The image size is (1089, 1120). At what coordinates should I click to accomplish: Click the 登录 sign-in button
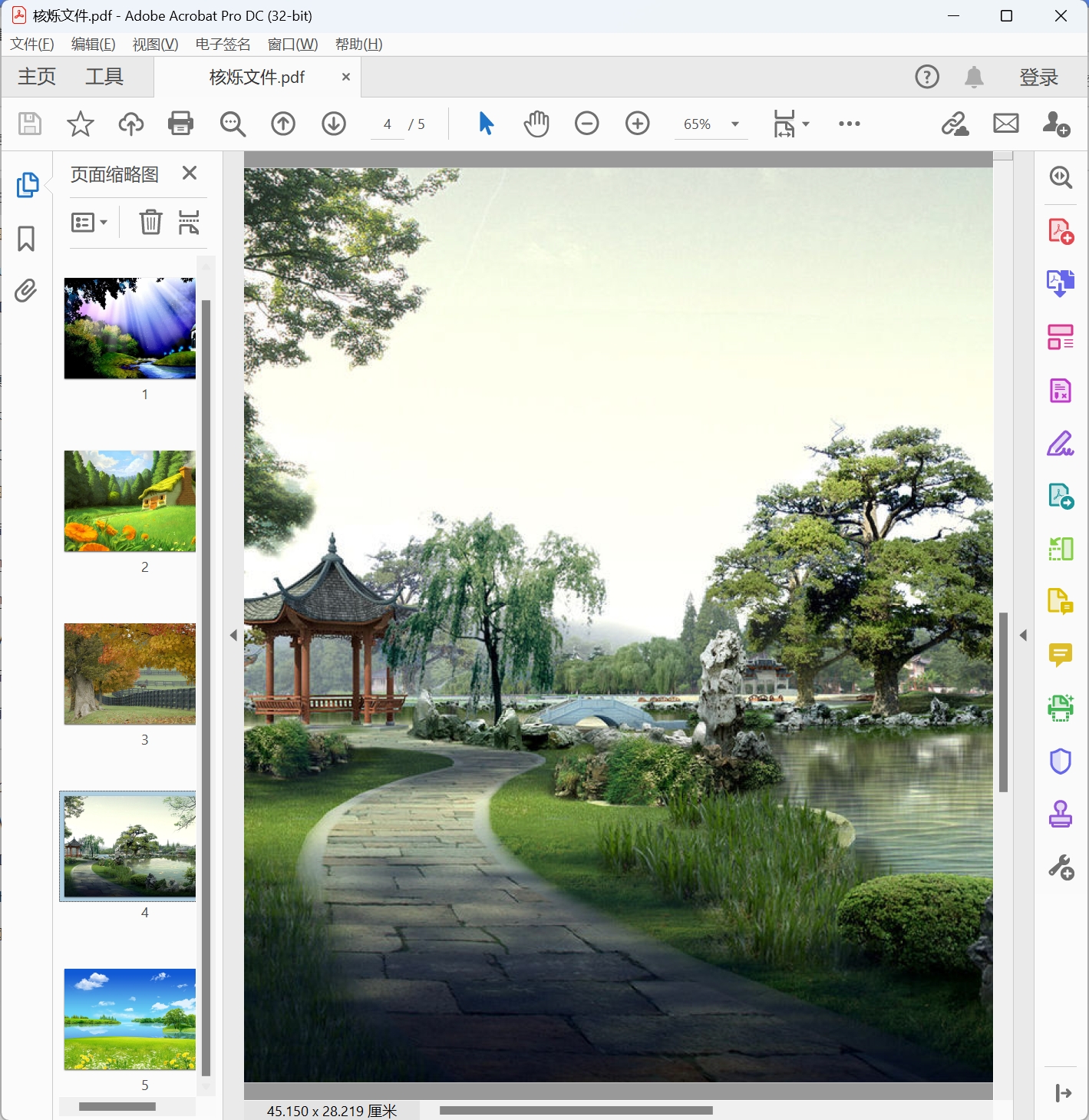[1038, 77]
